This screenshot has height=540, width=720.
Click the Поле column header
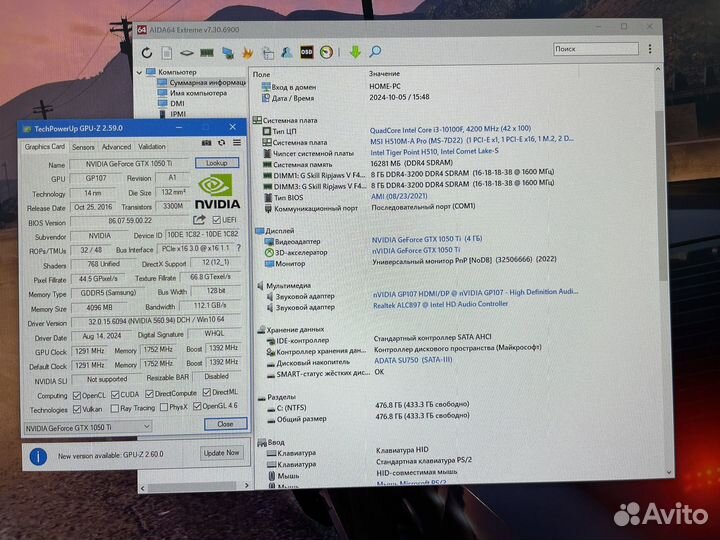tap(262, 74)
